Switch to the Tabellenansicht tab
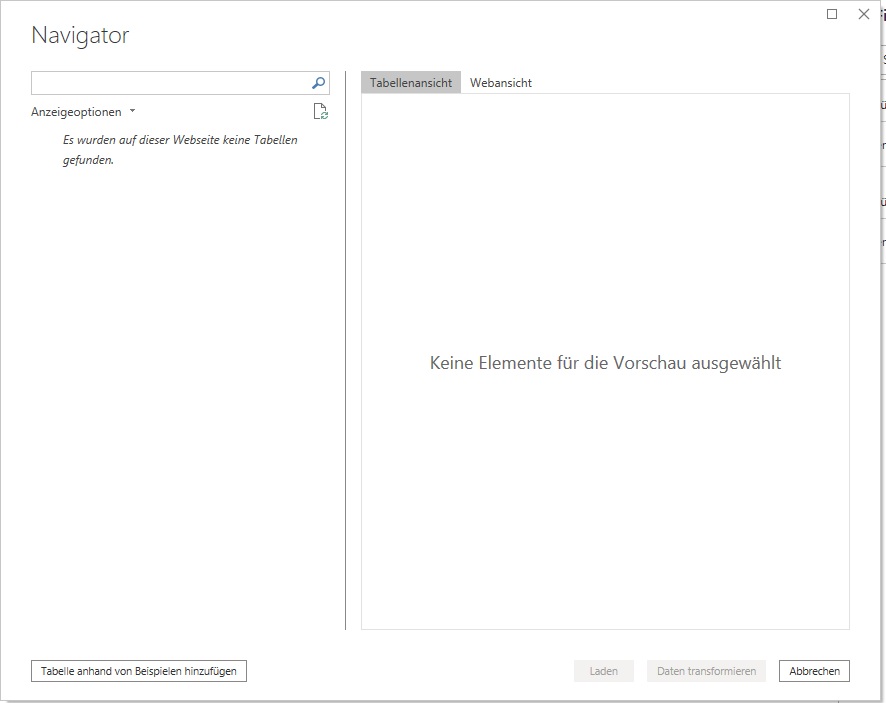 pos(411,83)
